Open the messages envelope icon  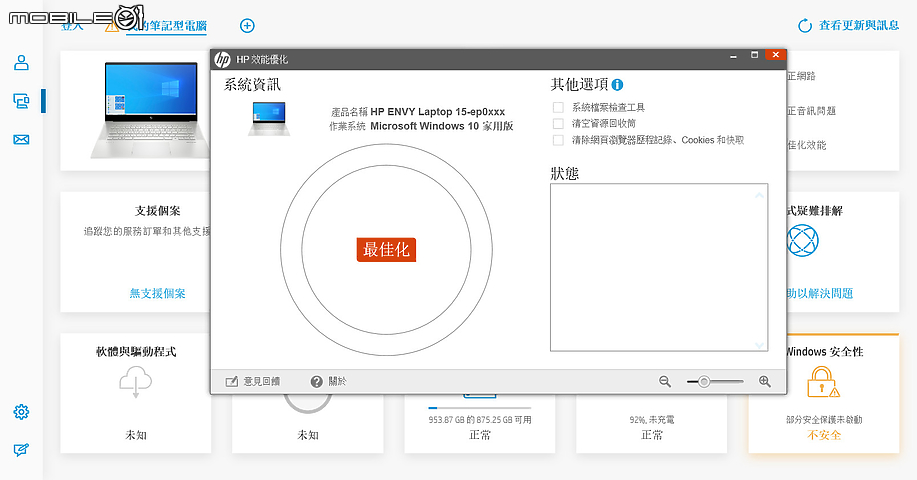tap(21, 140)
